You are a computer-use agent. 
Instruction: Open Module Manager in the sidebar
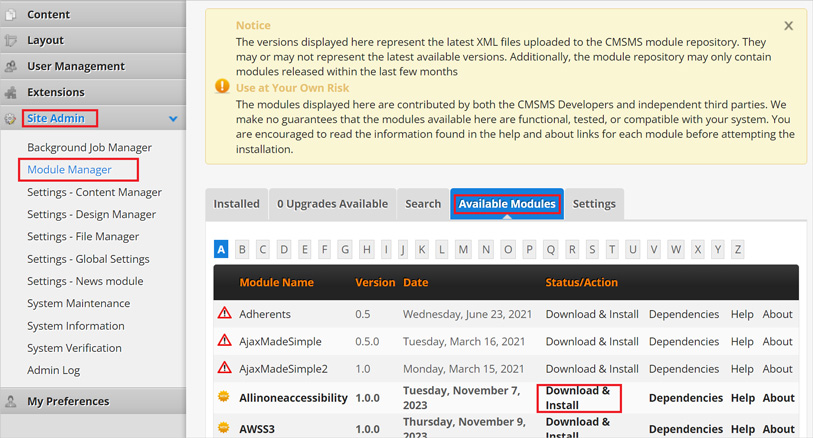pos(69,170)
